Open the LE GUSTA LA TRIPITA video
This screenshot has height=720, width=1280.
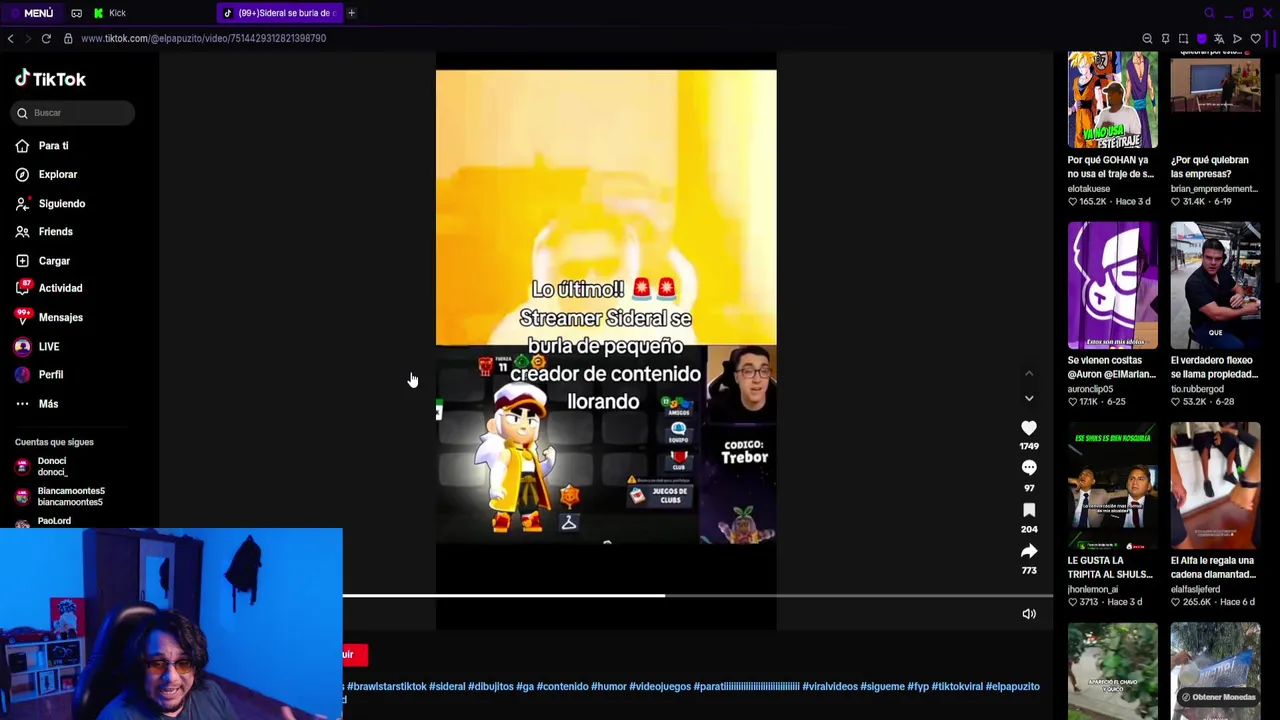1112,486
